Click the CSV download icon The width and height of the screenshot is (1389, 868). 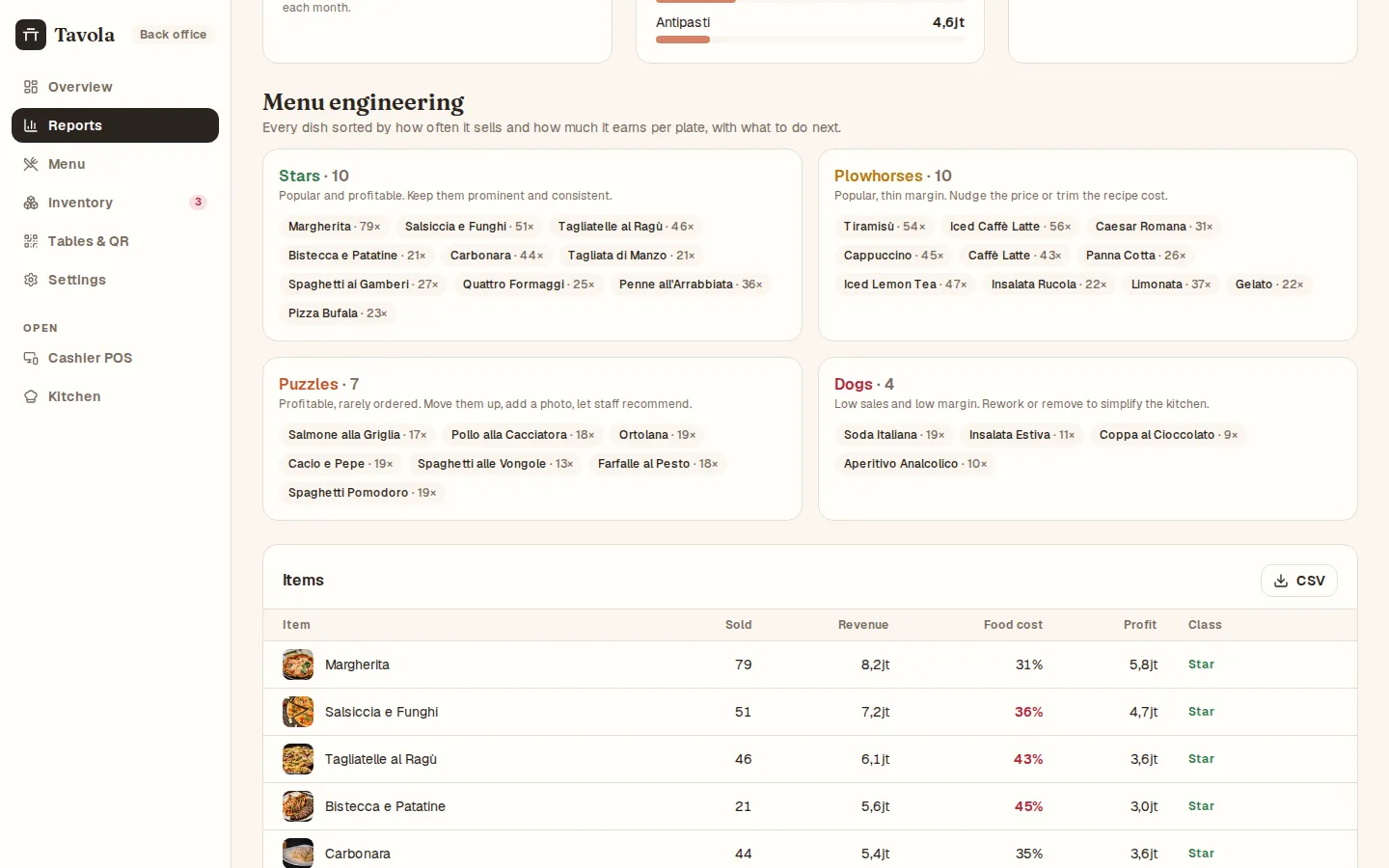tap(1281, 581)
